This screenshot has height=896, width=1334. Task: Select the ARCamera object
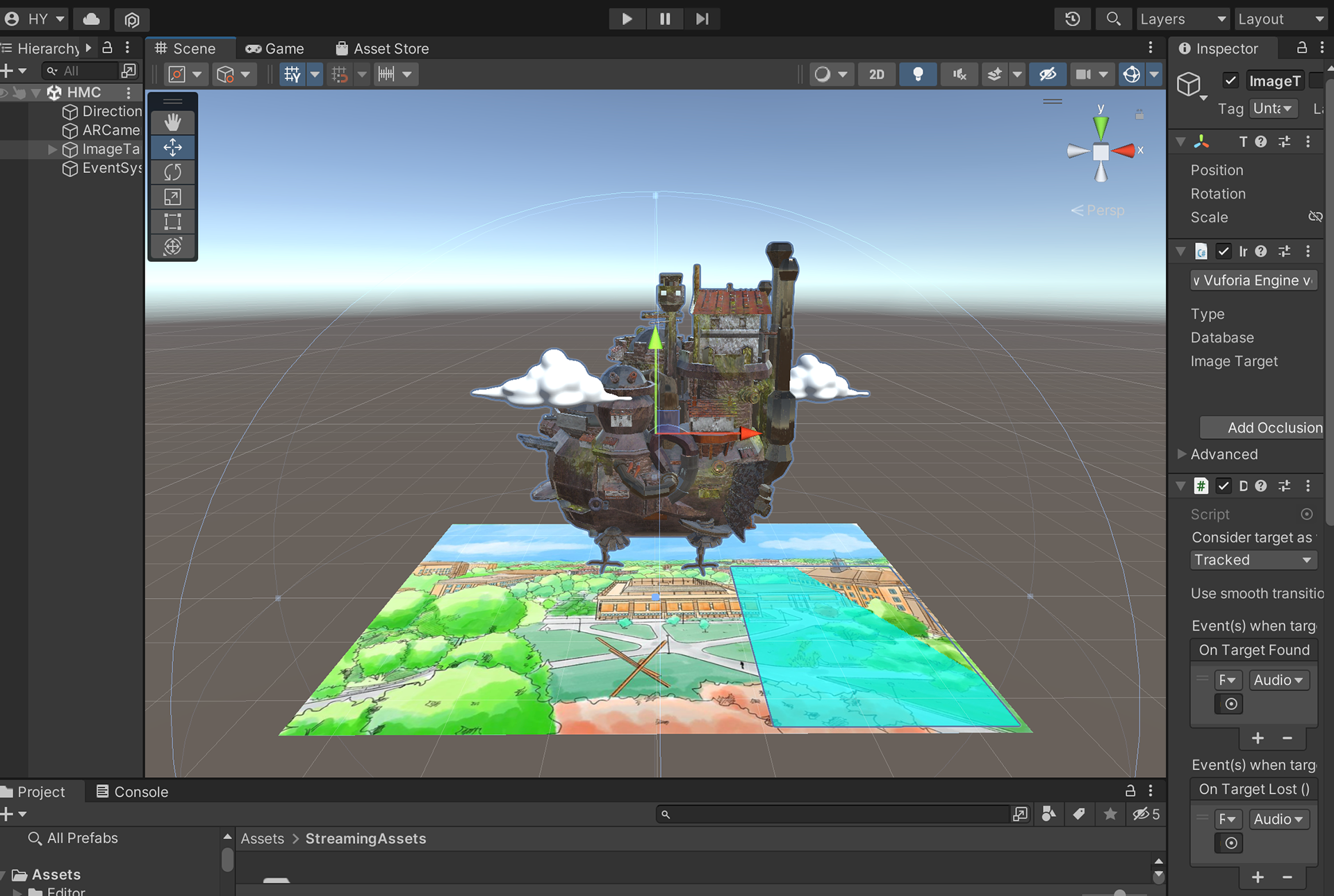pos(101,131)
